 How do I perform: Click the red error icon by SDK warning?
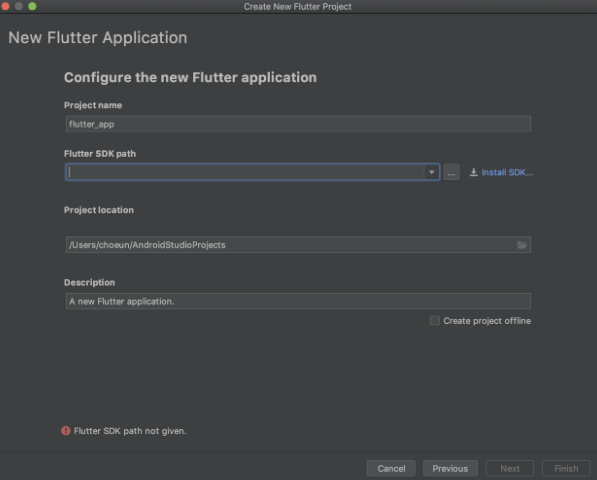click(65, 431)
